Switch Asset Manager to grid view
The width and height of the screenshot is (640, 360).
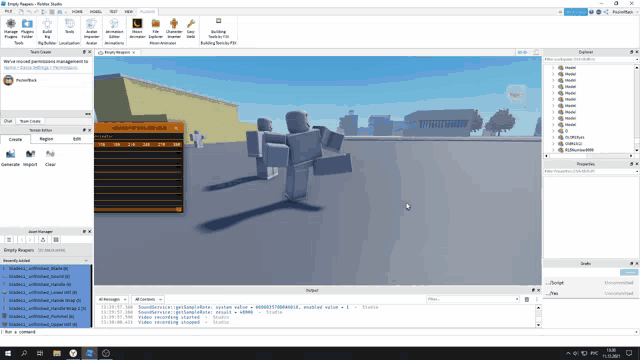56,240
